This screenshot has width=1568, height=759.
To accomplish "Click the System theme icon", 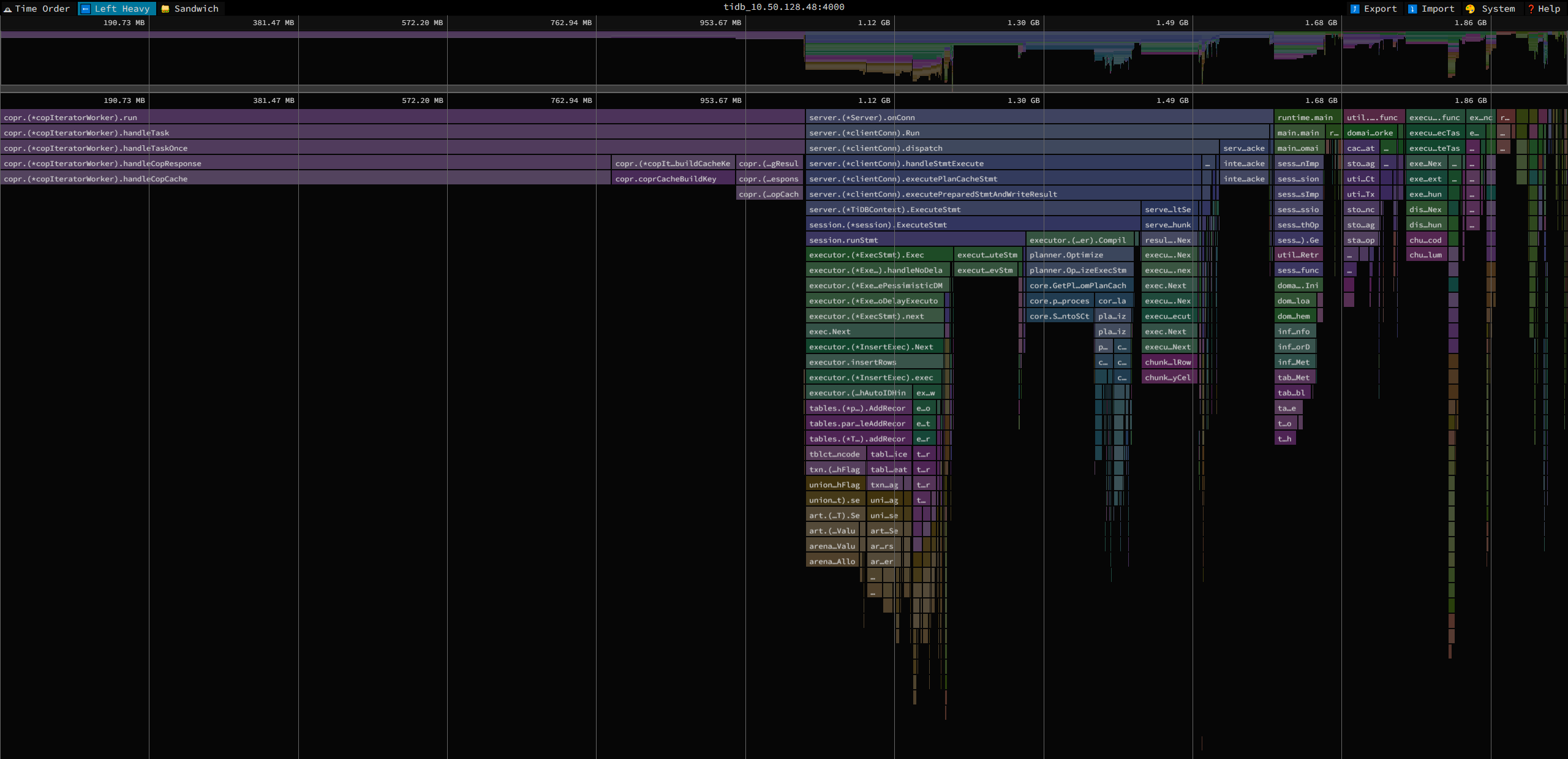I will pos(1470,9).
